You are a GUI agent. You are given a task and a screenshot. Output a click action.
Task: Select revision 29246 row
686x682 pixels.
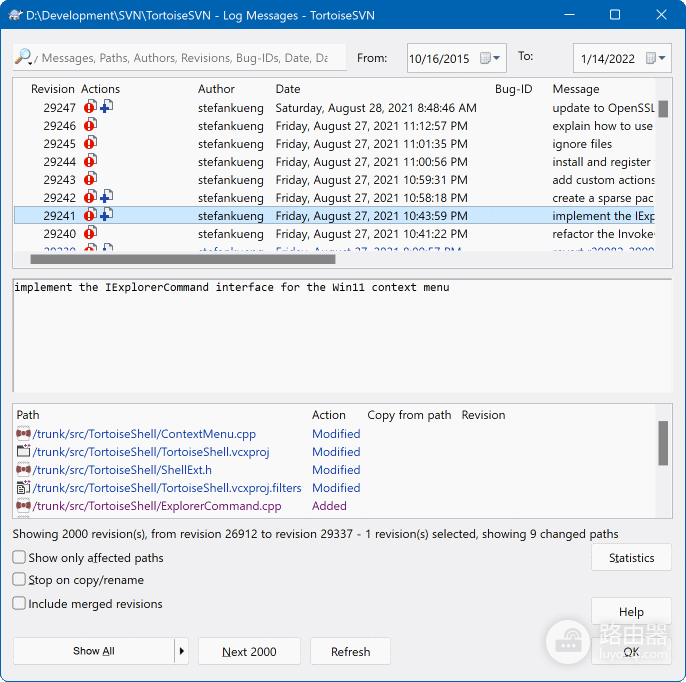pos(335,126)
